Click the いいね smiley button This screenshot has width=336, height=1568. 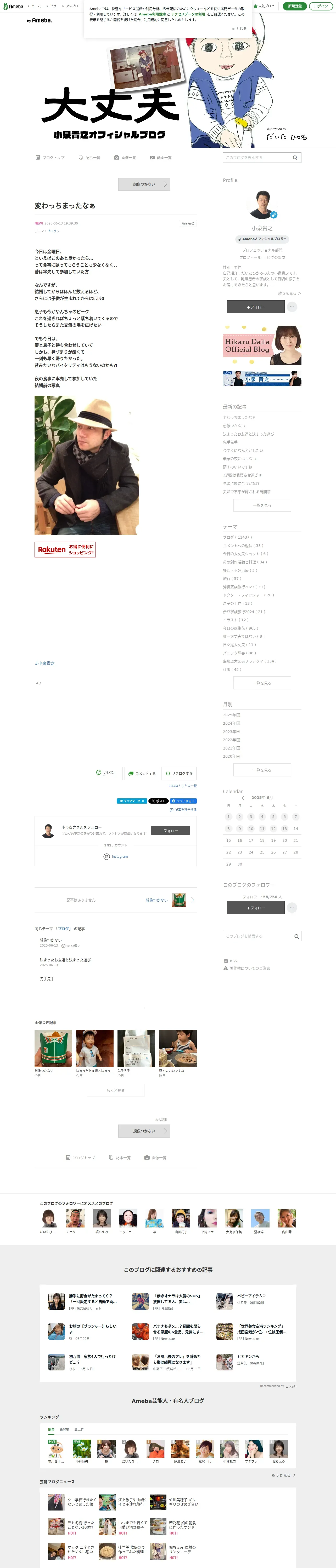pyautogui.click(x=105, y=773)
